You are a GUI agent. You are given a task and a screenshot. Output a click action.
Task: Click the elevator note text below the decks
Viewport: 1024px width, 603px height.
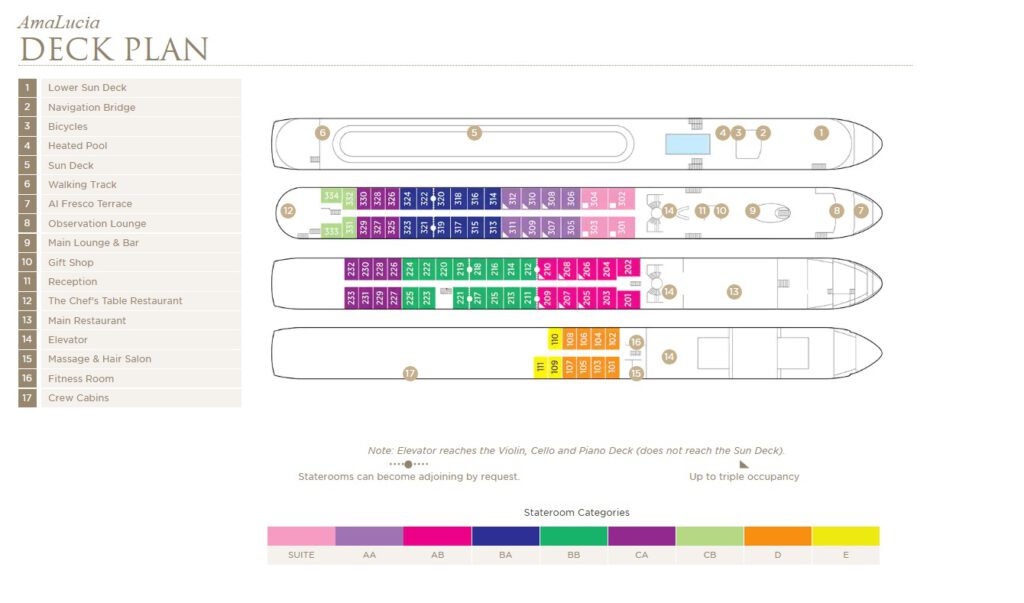click(576, 451)
